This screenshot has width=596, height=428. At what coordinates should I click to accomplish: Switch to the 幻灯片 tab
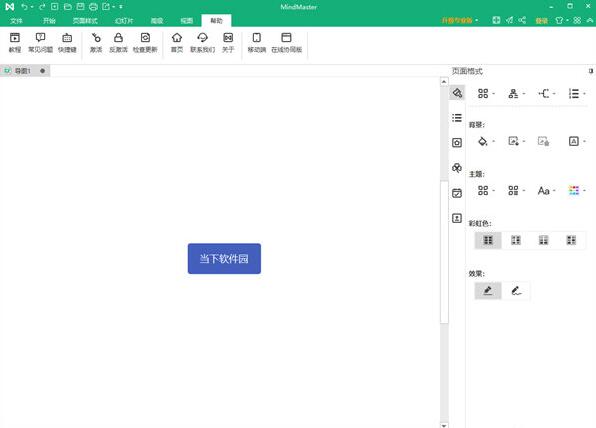pyautogui.click(x=124, y=21)
